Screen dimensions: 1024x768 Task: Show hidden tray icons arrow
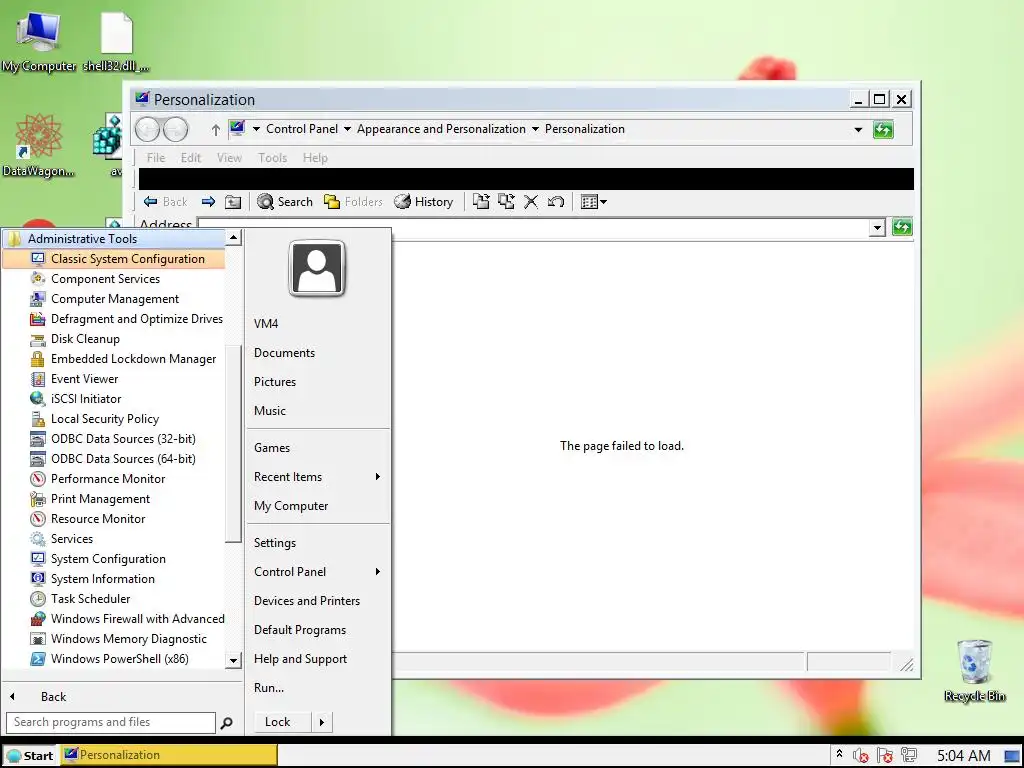[839, 754]
